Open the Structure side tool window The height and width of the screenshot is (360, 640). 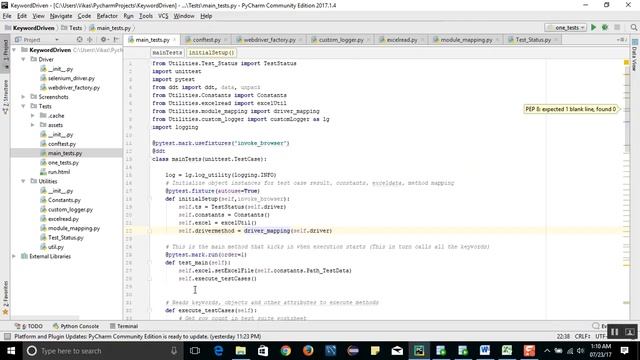[5, 96]
